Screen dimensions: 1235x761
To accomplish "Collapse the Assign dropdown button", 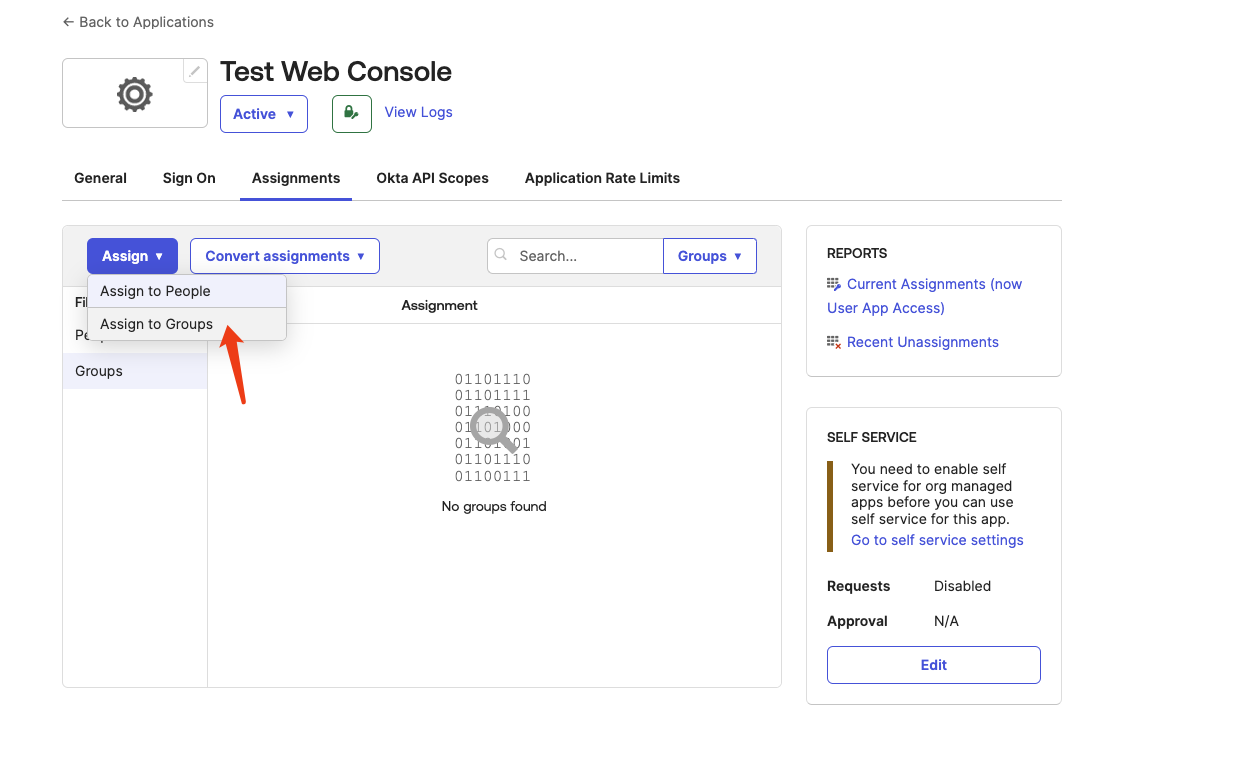I will click(x=132, y=256).
